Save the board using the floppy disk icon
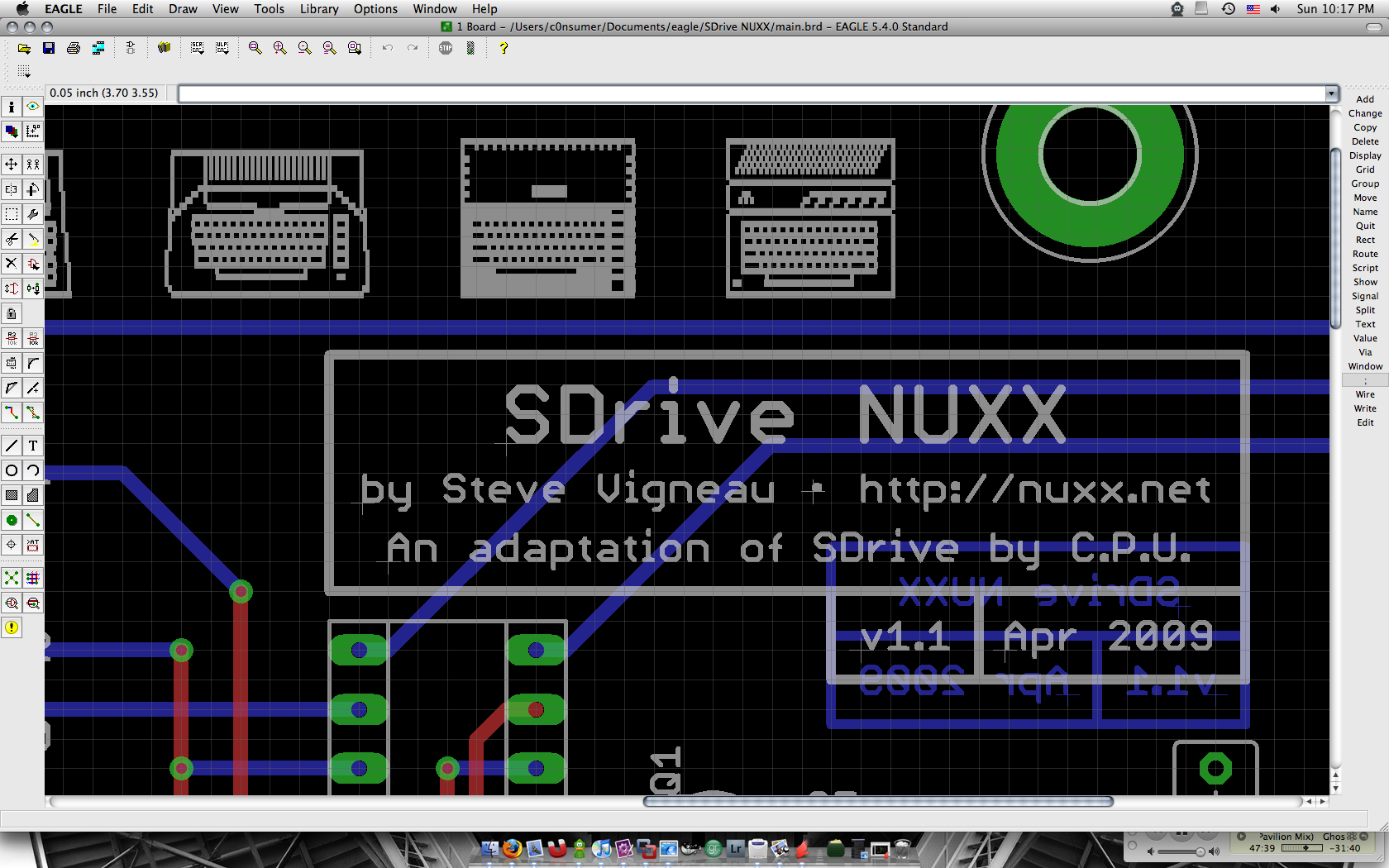This screenshot has width=1389, height=868. click(x=49, y=48)
